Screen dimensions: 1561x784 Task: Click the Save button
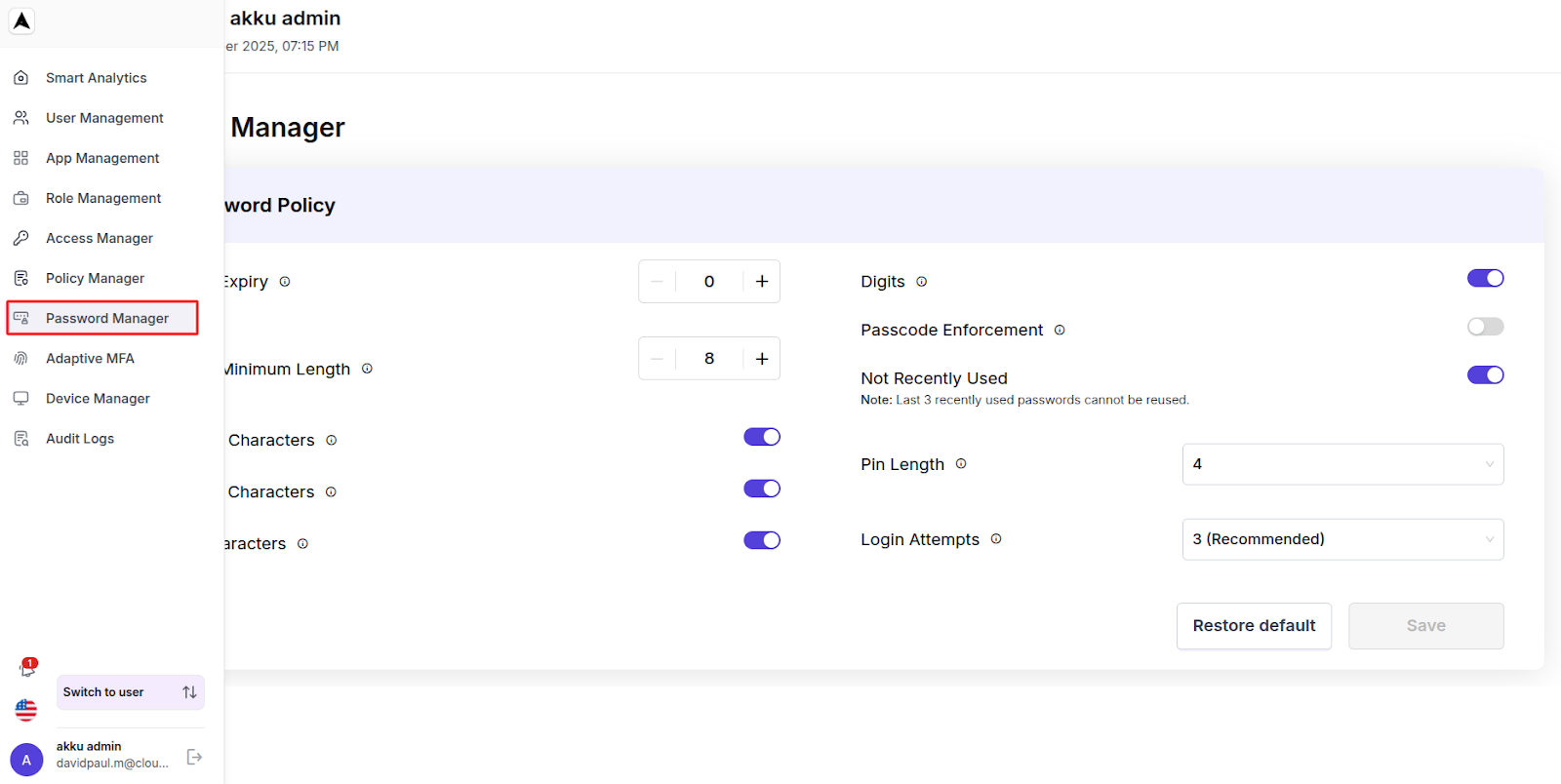pyautogui.click(x=1426, y=626)
